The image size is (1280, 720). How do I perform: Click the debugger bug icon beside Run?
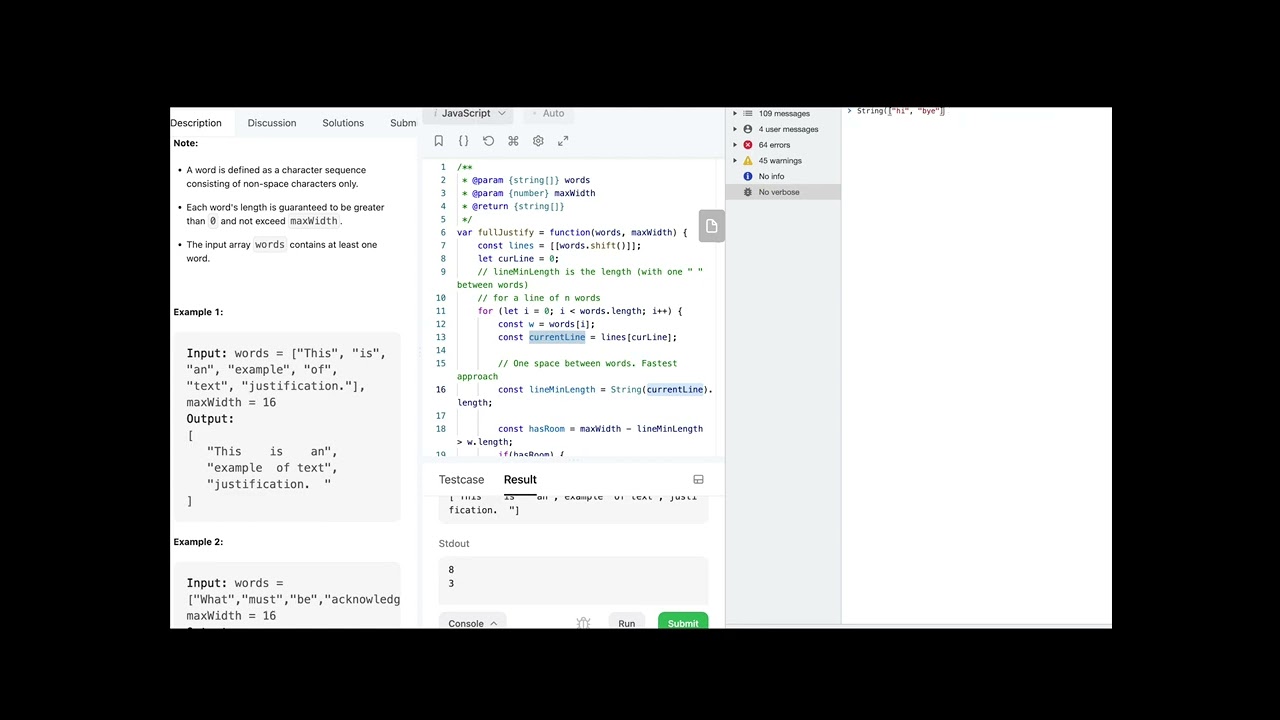(x=583, y=623)
